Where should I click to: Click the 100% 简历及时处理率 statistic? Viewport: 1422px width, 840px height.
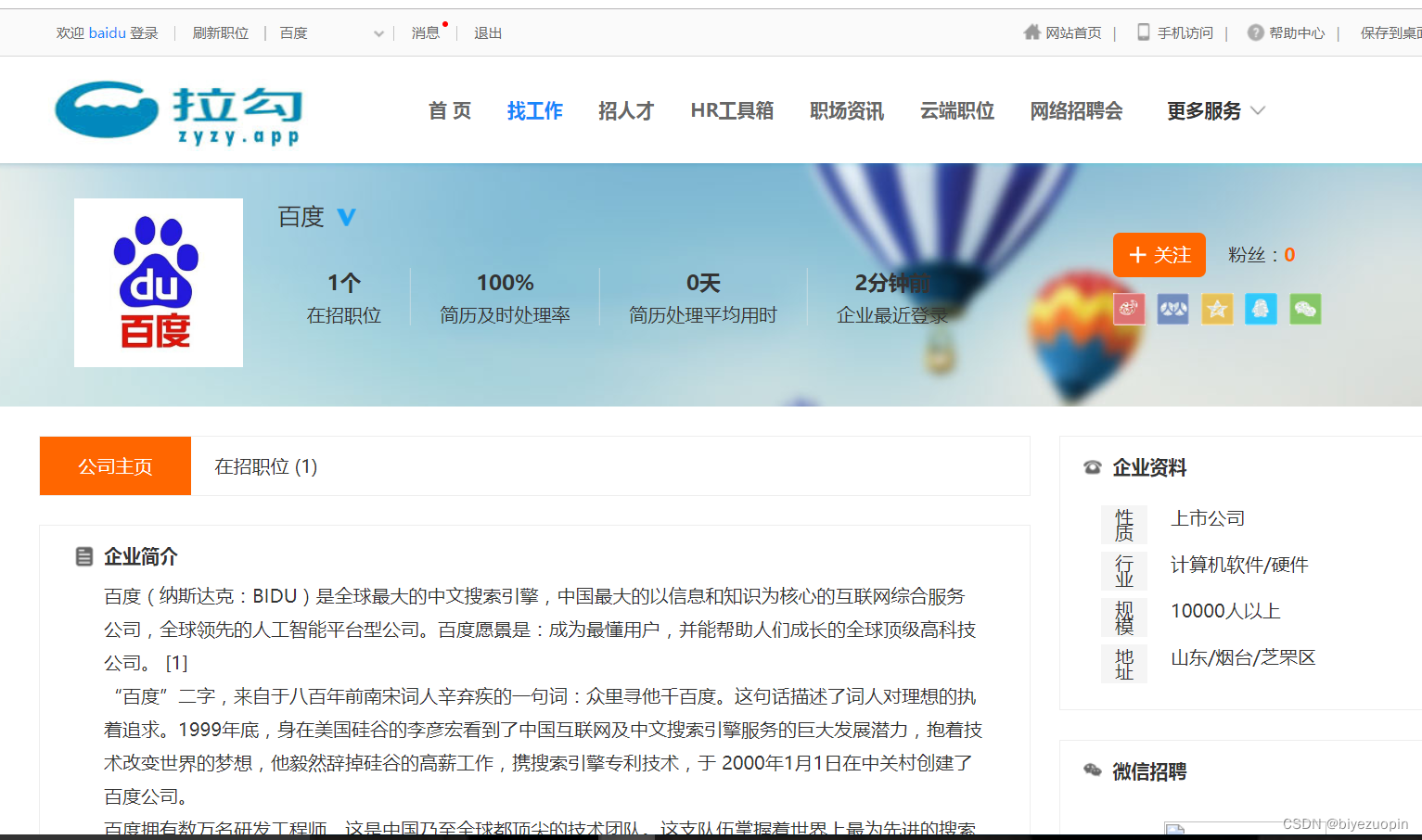pyautogui.click(x=506, y=298)
